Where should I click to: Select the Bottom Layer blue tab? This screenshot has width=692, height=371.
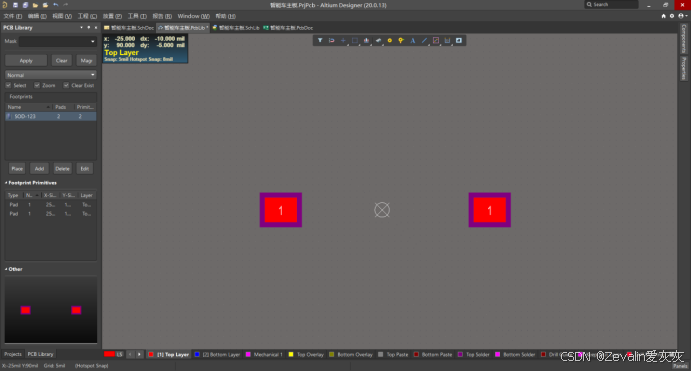tap(217, 354)
